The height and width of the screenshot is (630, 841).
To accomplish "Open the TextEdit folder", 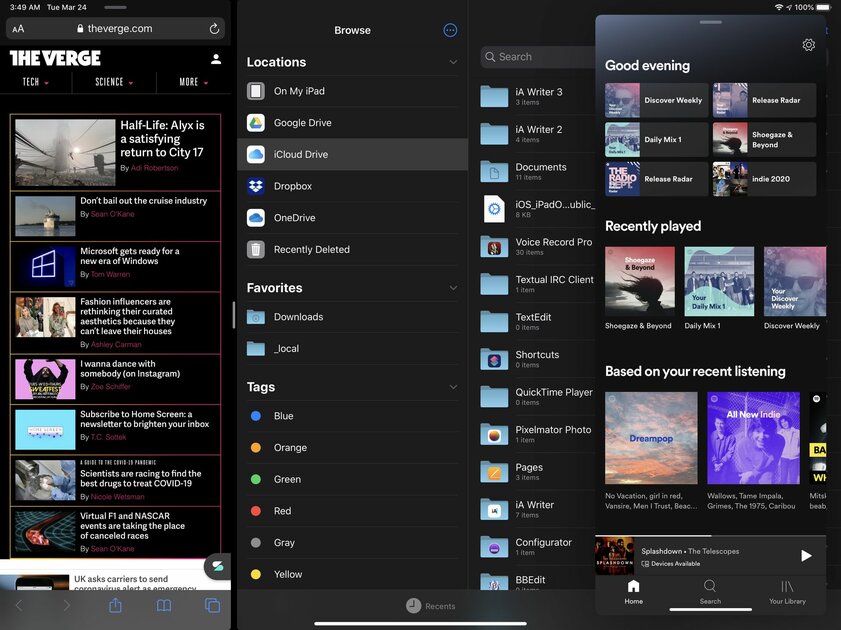I will pyautogui.click(x=537, y=322).
